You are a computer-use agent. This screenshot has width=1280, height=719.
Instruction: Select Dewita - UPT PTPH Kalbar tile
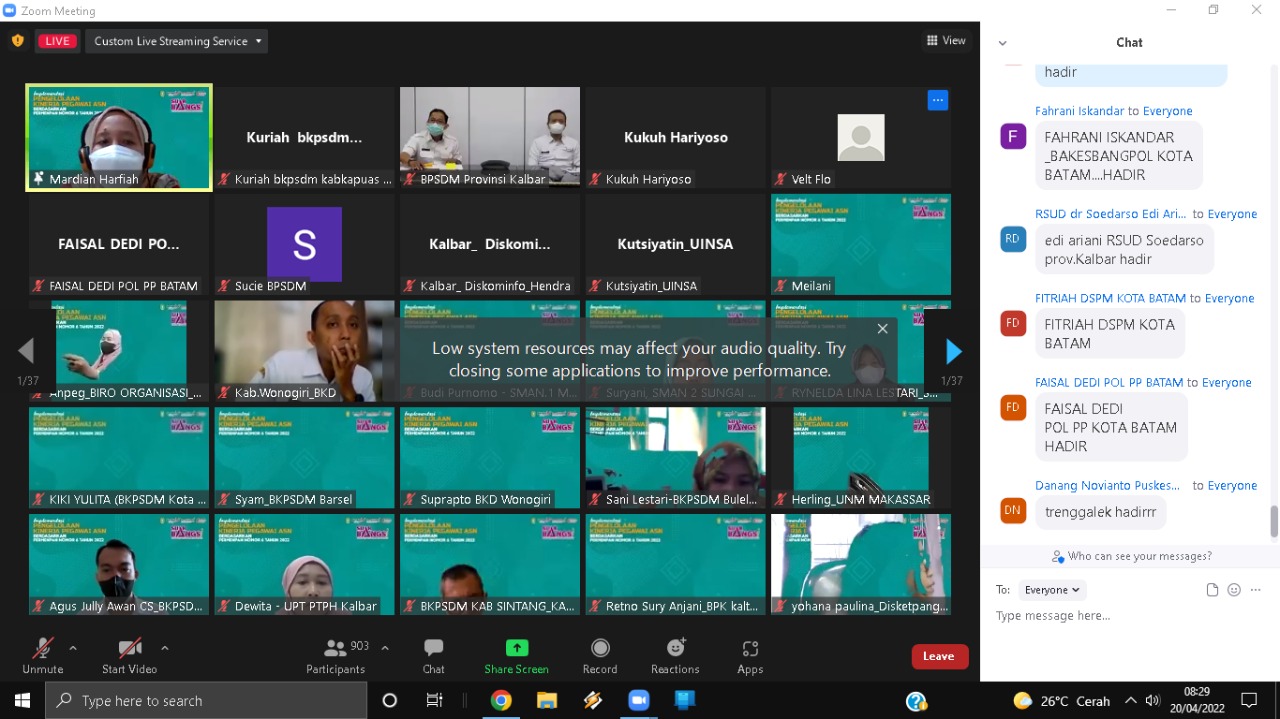tap(304, 564)
